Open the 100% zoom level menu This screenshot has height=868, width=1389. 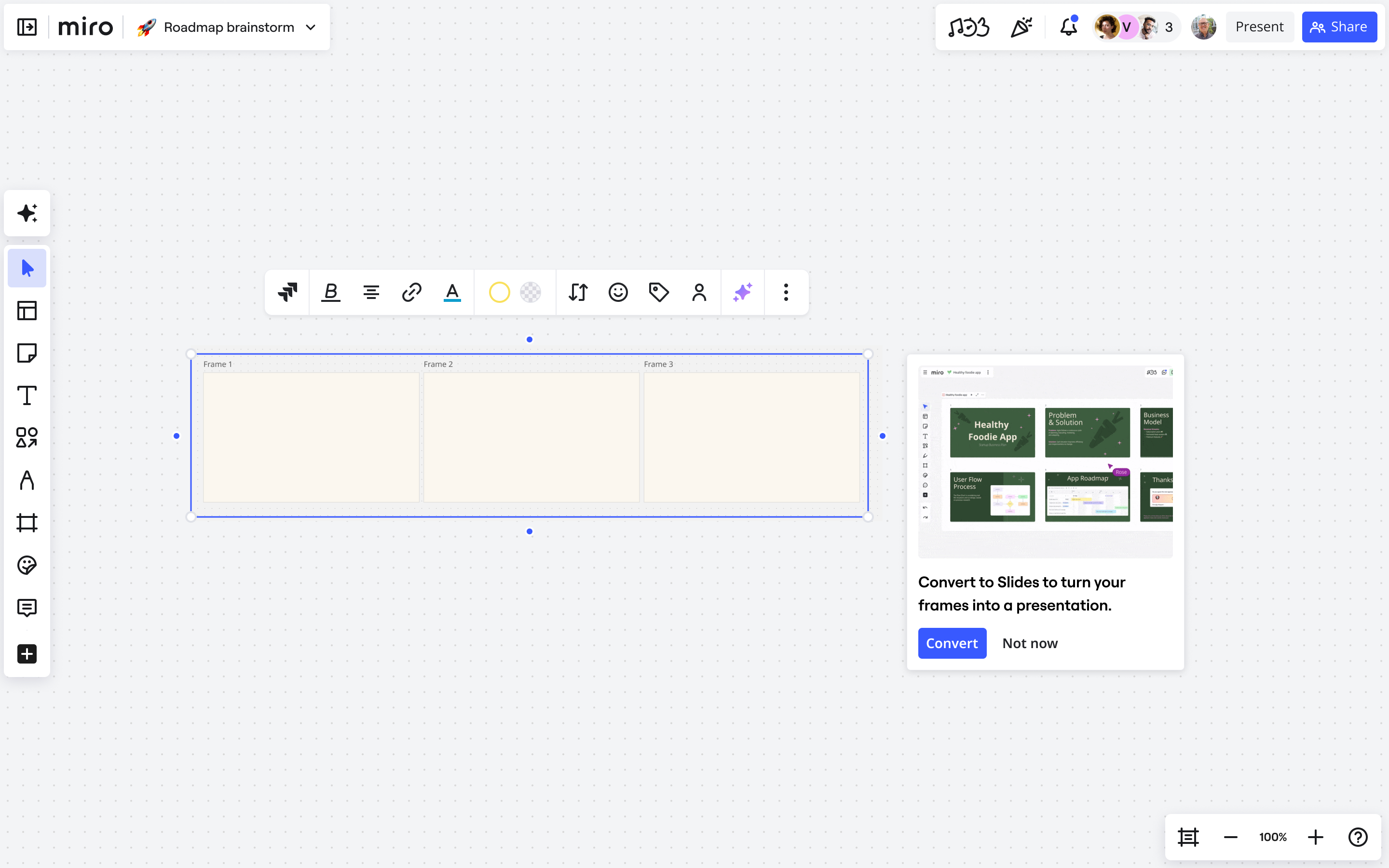coord(1272,837)
